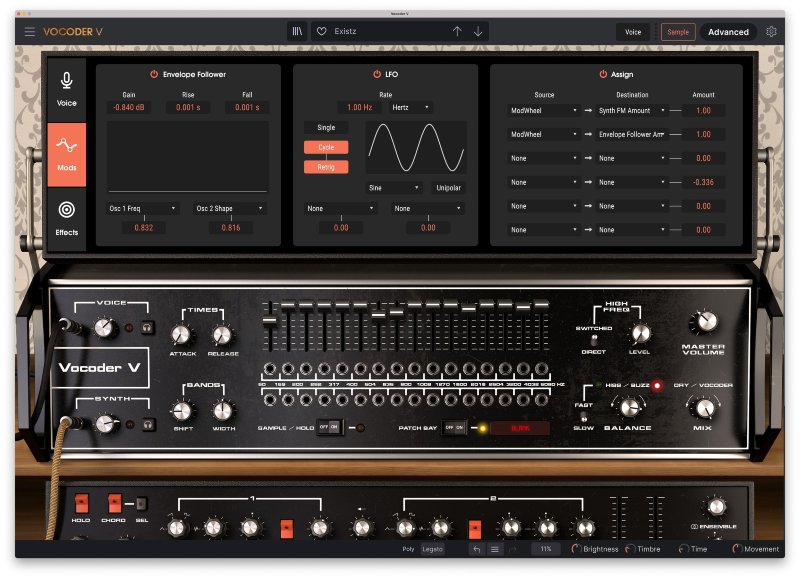Expand the first Assign Source ModWheel dropdown

pyautogui.click(x=542, y=109)
